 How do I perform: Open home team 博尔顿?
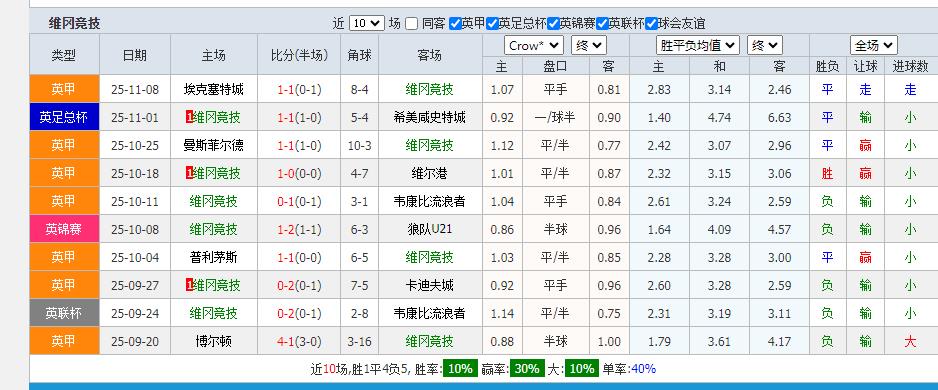[214, 342]
